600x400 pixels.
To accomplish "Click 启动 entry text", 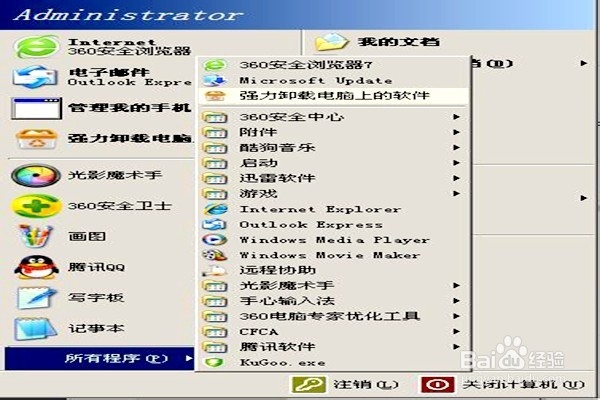I will 258,163.
